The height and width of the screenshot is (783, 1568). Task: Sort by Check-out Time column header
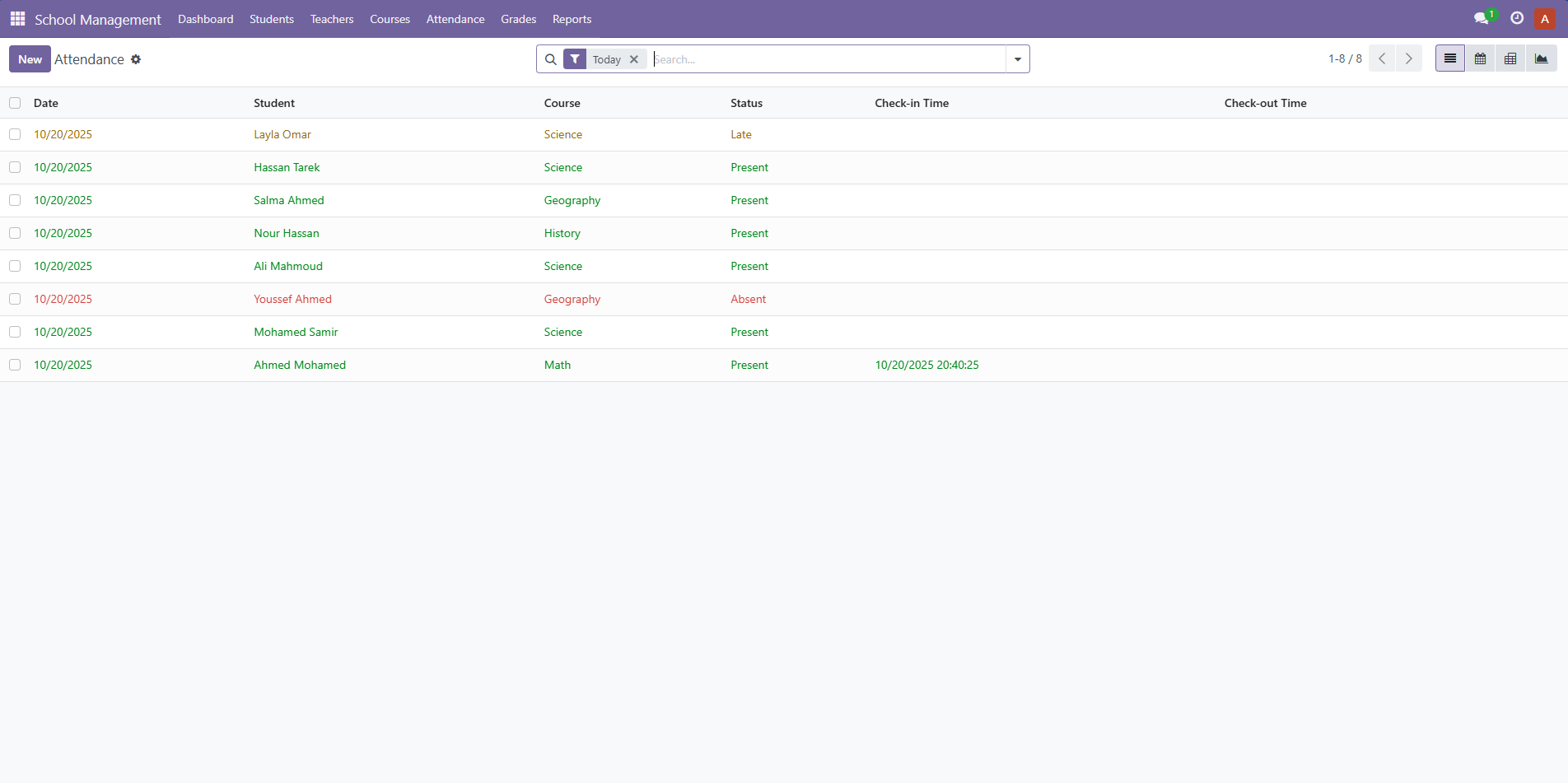[1266, 103]
